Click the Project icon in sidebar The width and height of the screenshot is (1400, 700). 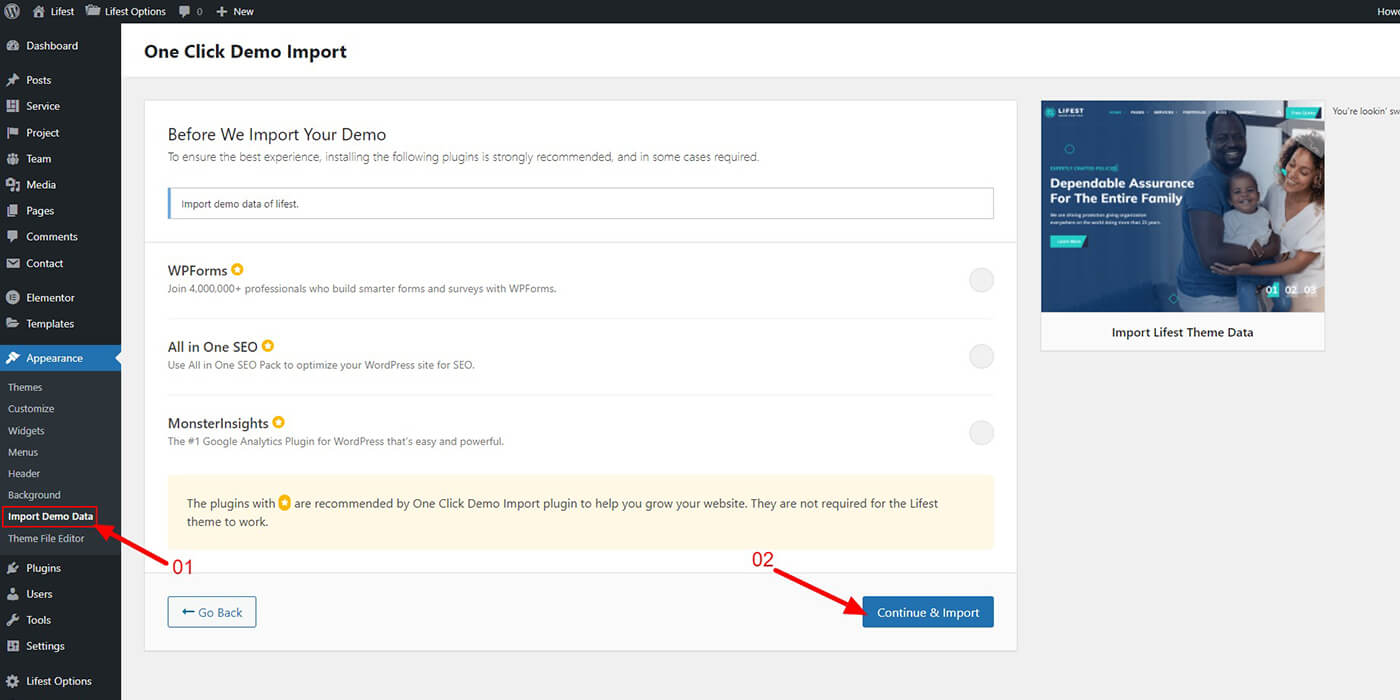click(13, 132)
